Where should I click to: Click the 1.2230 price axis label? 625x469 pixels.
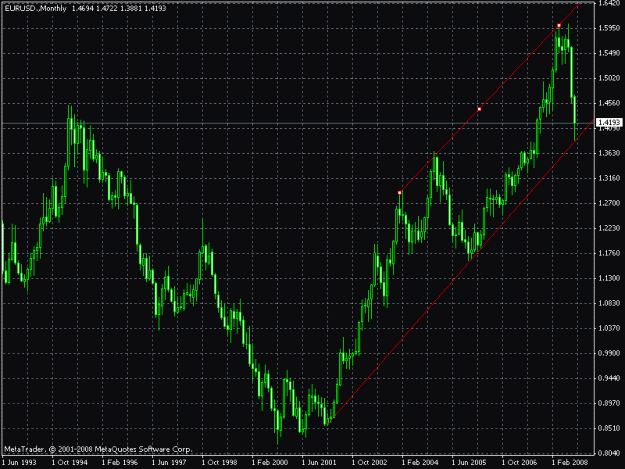click(609, 229)
